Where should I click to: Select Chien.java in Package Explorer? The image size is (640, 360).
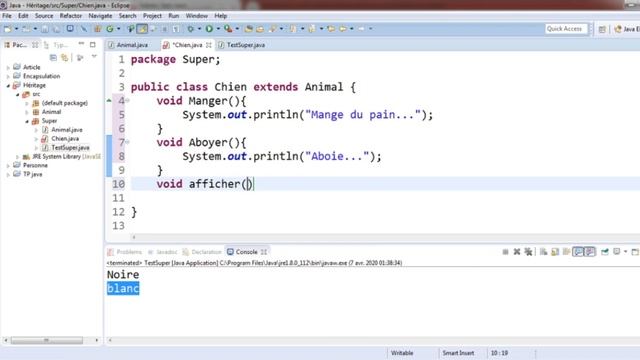click(x=65, y=139)
